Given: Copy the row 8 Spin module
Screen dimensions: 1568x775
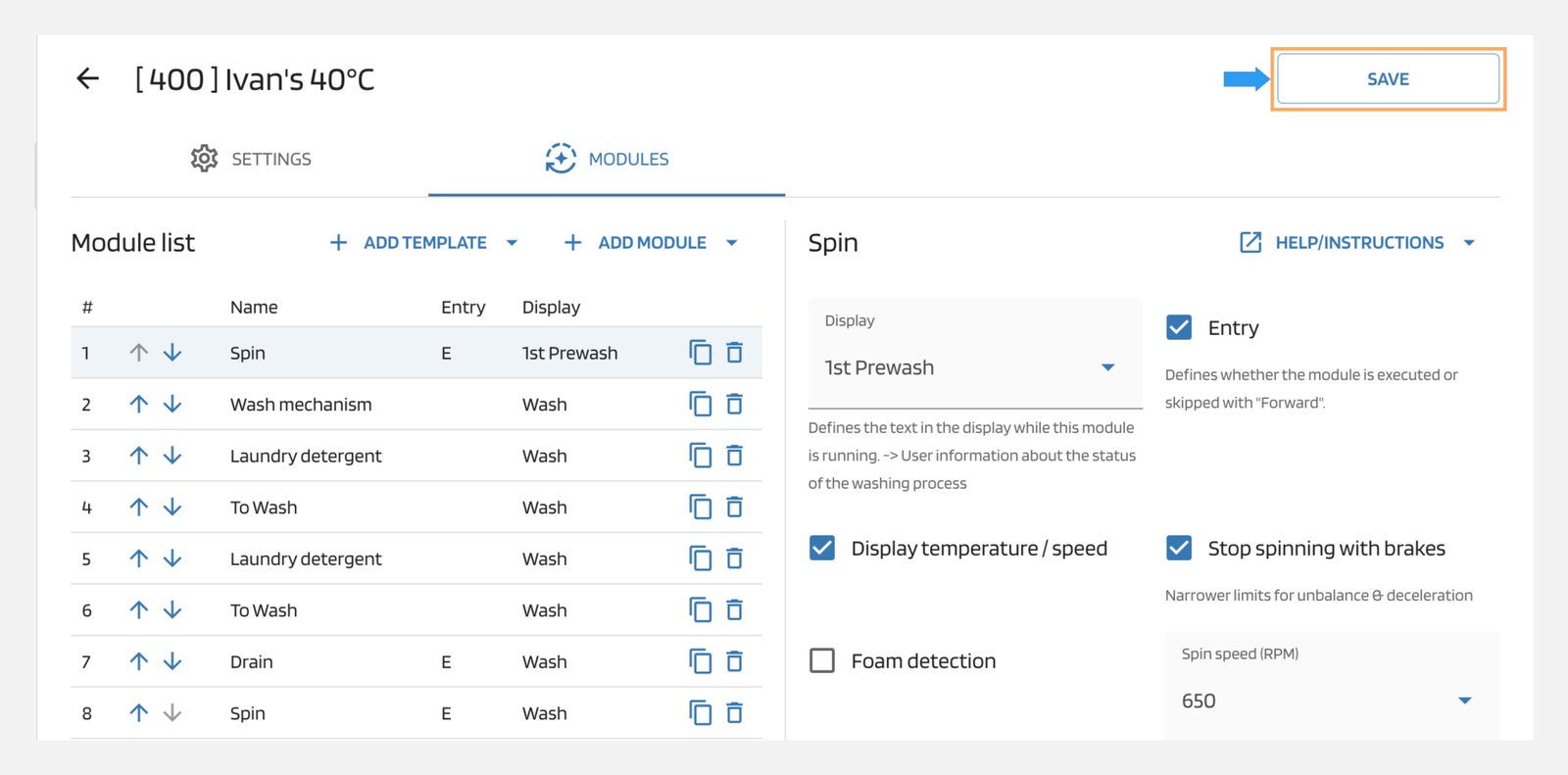Looking at the screenshot, I should 700,713.
